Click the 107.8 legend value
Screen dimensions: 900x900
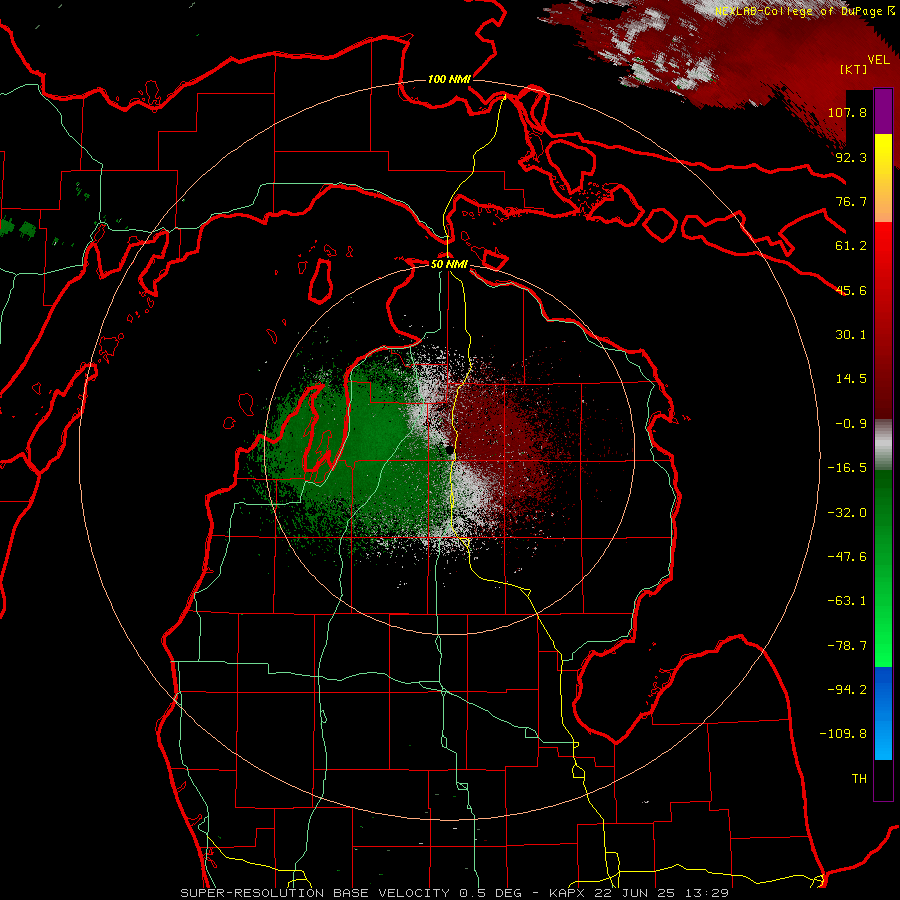point(847,112)
